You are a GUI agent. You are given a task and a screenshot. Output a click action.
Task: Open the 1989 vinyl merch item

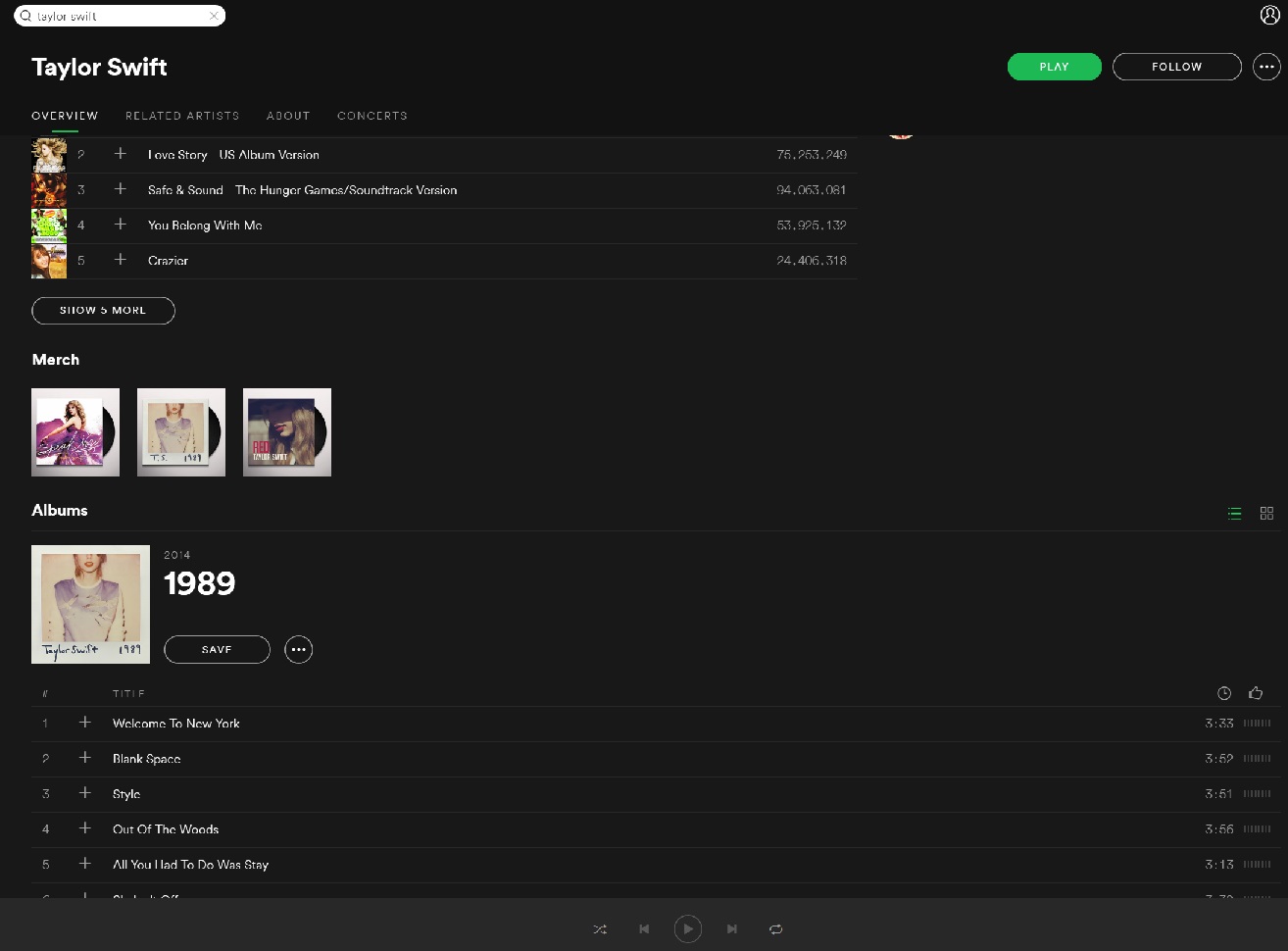(x=181, y=432)
